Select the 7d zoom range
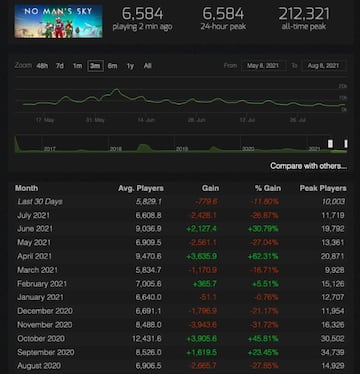 tap(60, 66)
